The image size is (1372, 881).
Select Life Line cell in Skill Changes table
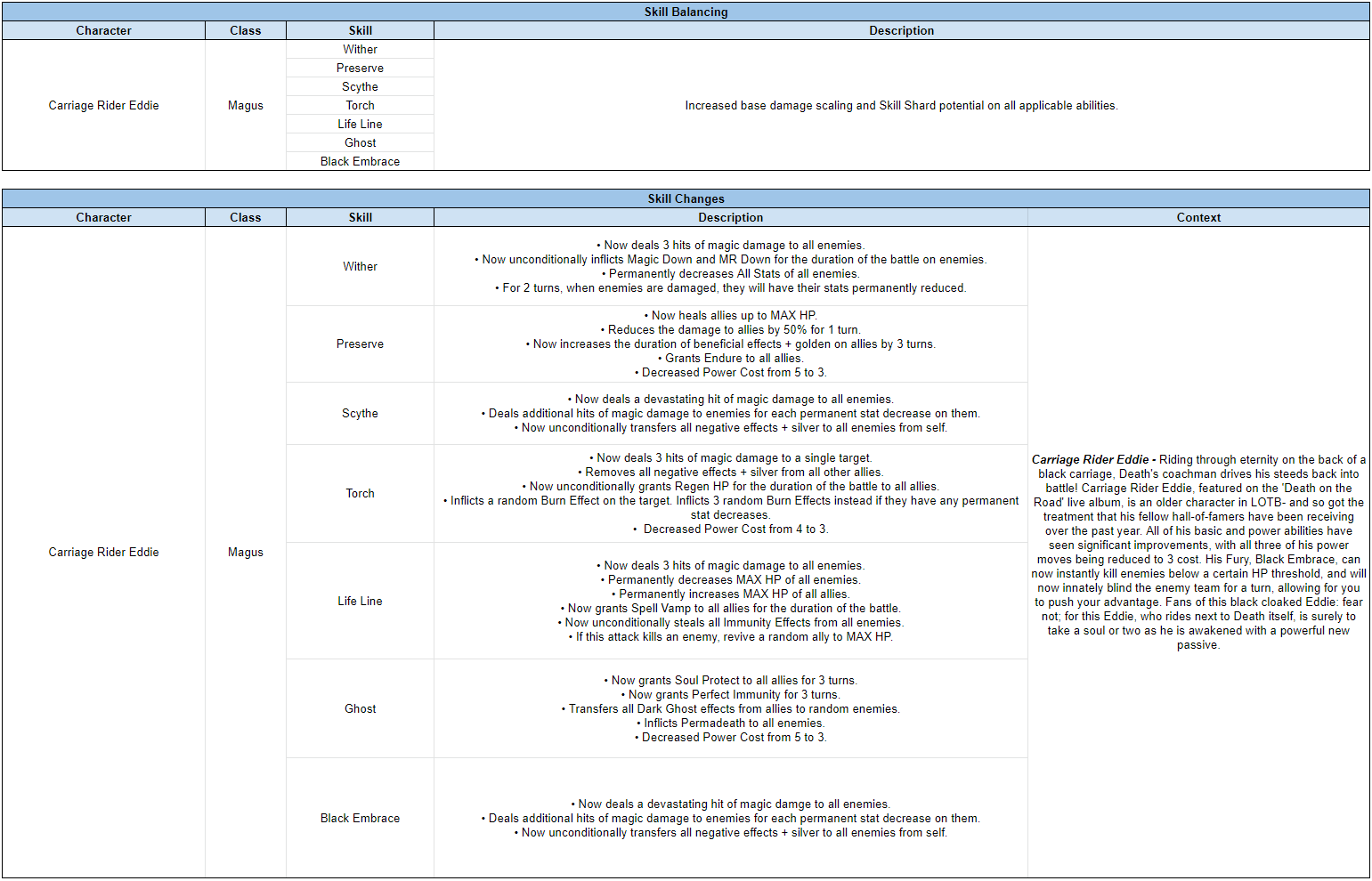point(360,601)
